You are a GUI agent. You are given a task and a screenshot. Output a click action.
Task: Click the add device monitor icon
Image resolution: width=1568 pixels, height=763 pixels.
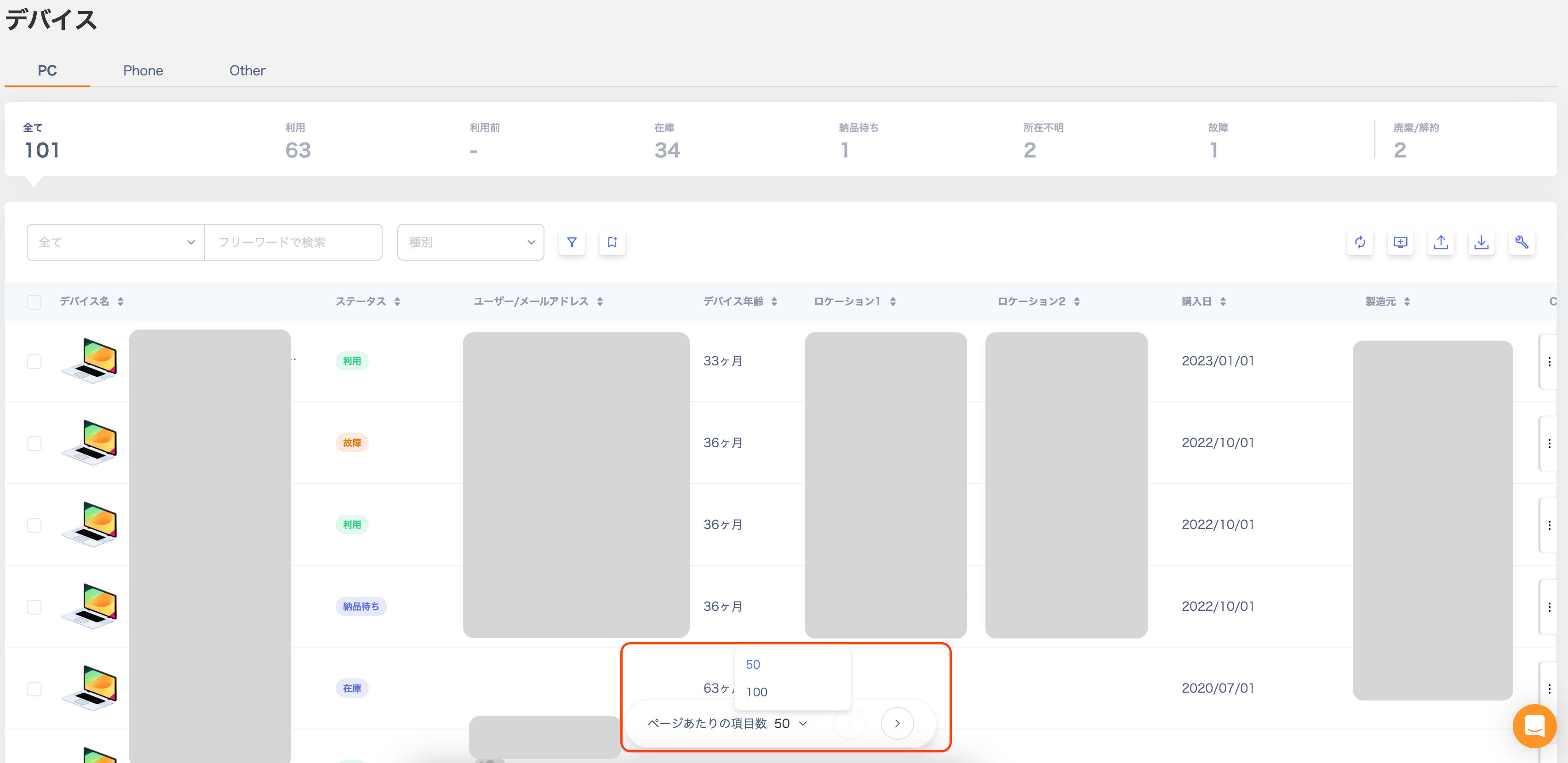pos(1400,242)
